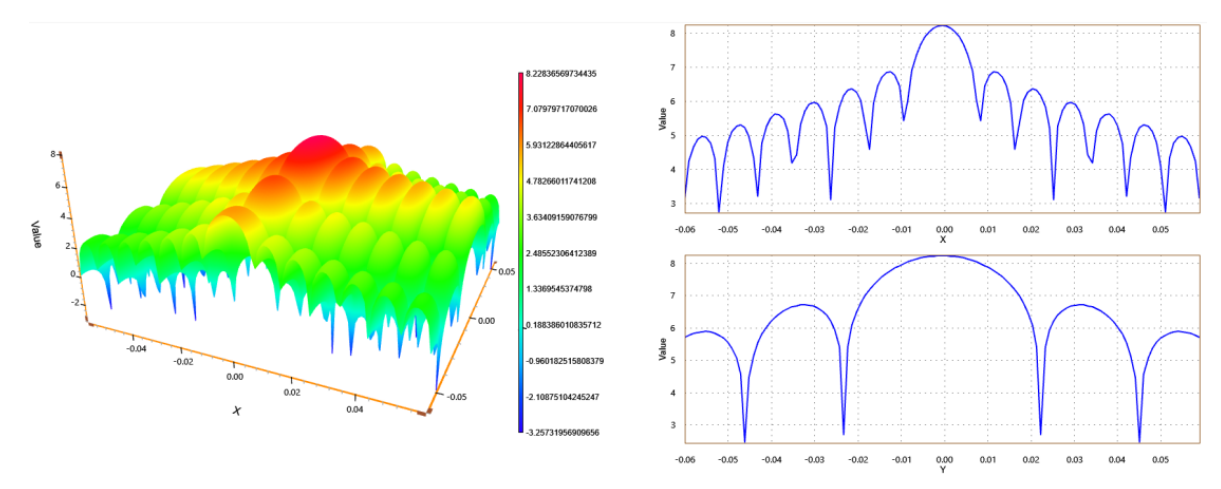The height and width of the screenshot is (489, 1221).
Task: Click the deep minimum near 0.045 in Y chart
Action: (x=1139, y=438)
